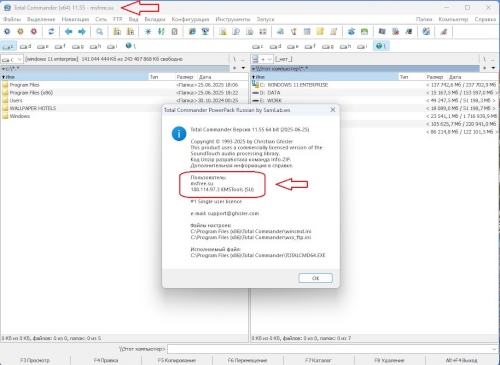This screenshot has width=500, height=365.
Task: Select the WALLPAPER HOTELS folder
Action: (124, 108)
